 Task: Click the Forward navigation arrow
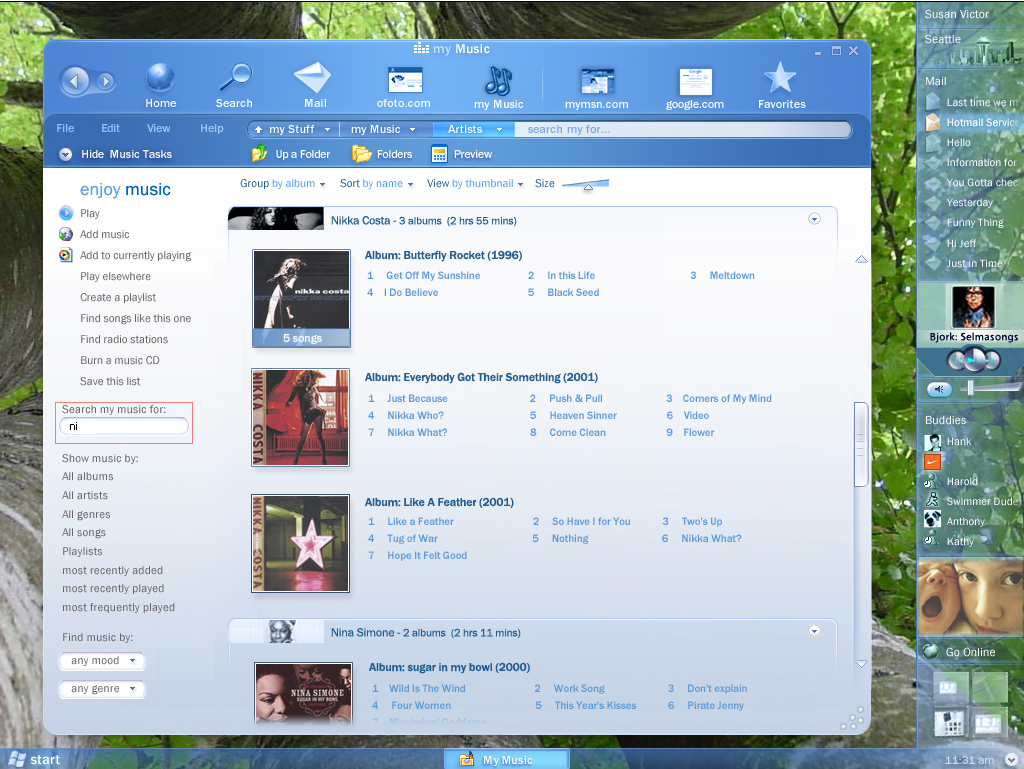105,82
